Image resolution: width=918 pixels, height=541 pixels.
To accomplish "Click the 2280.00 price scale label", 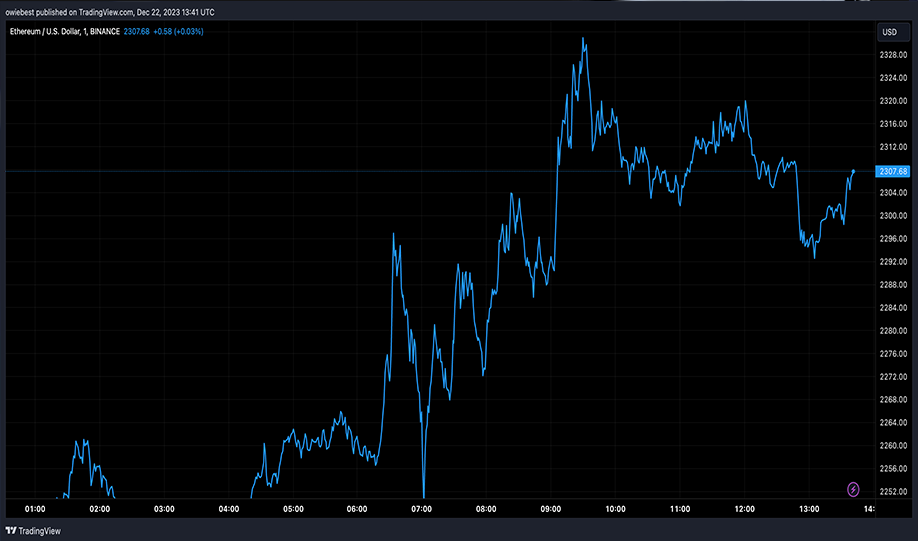I will click(x=893, y=331).
